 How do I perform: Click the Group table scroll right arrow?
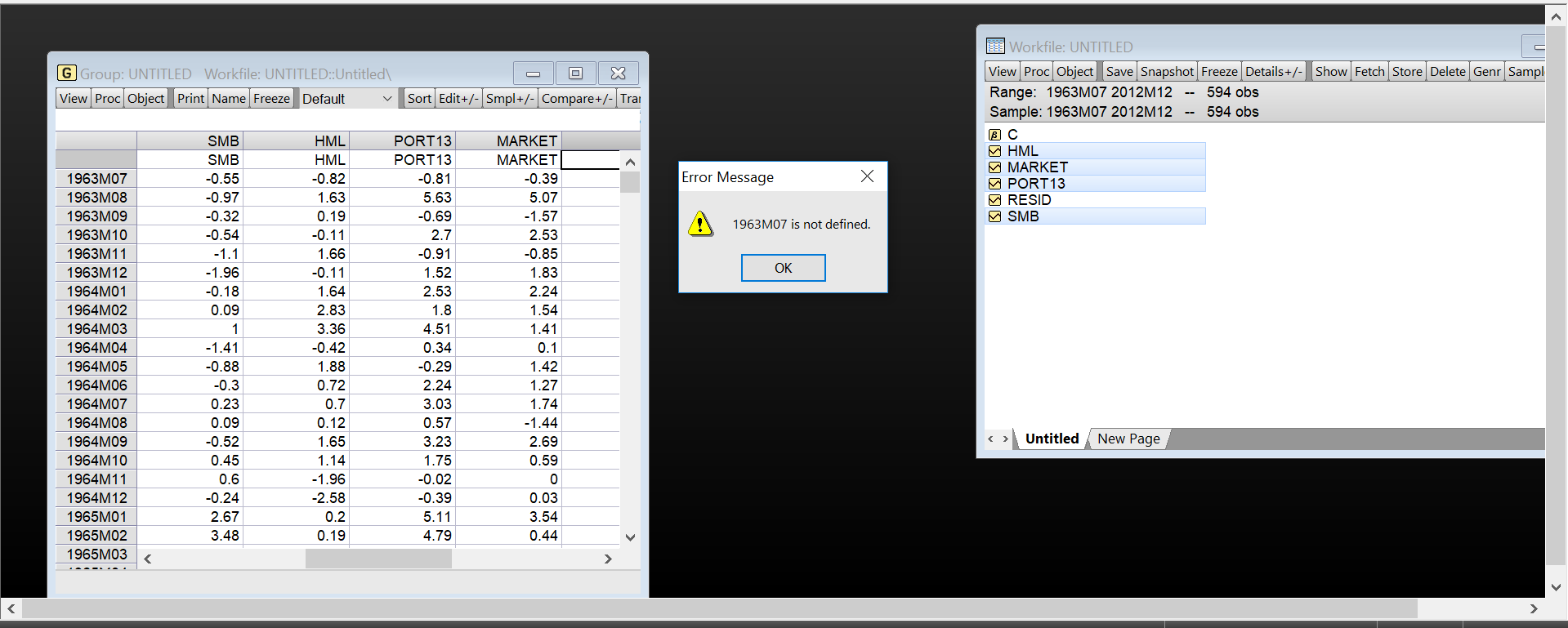608,559
